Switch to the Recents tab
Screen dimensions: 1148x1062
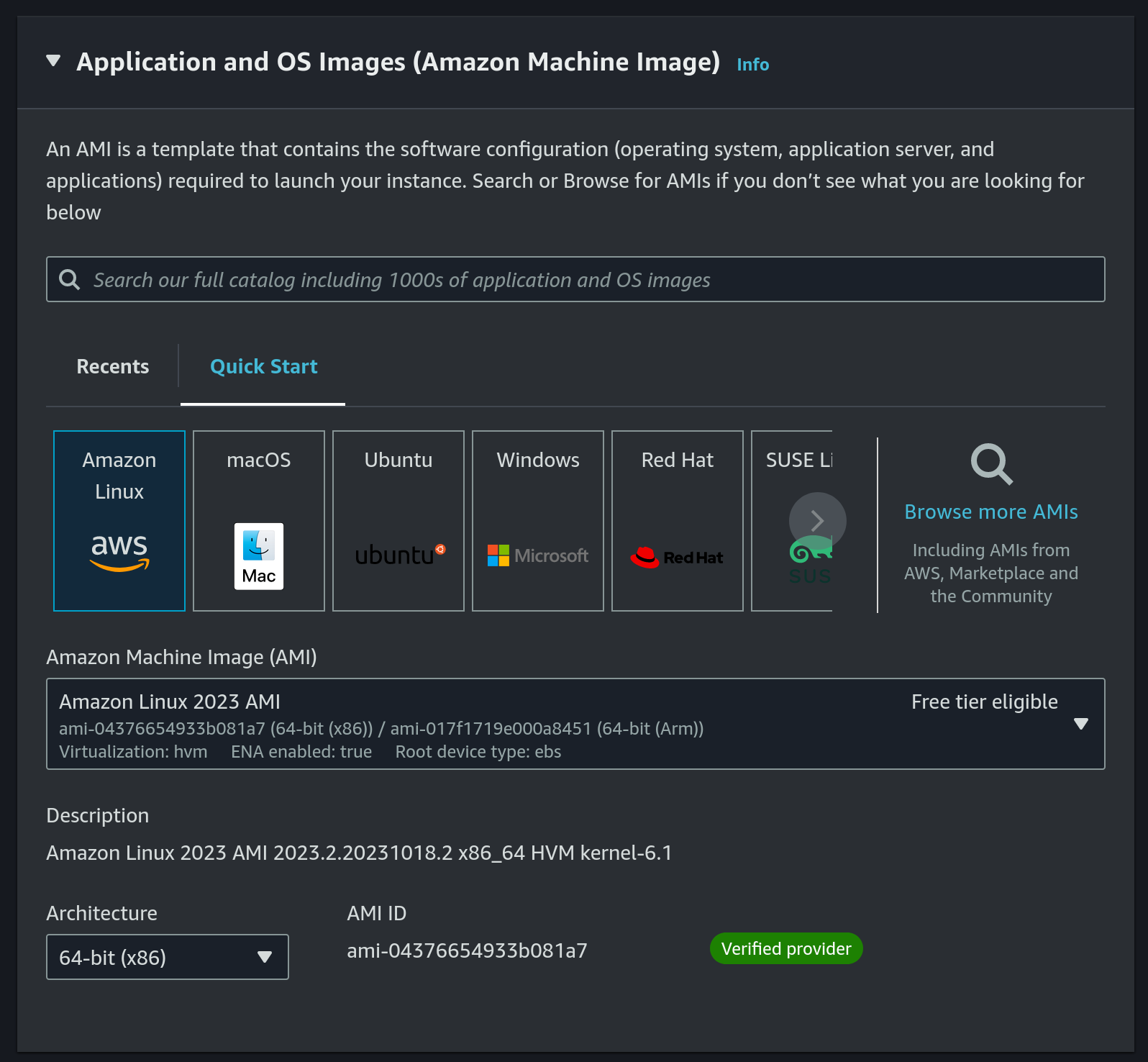pyautogui.click(x=113, y=366)
